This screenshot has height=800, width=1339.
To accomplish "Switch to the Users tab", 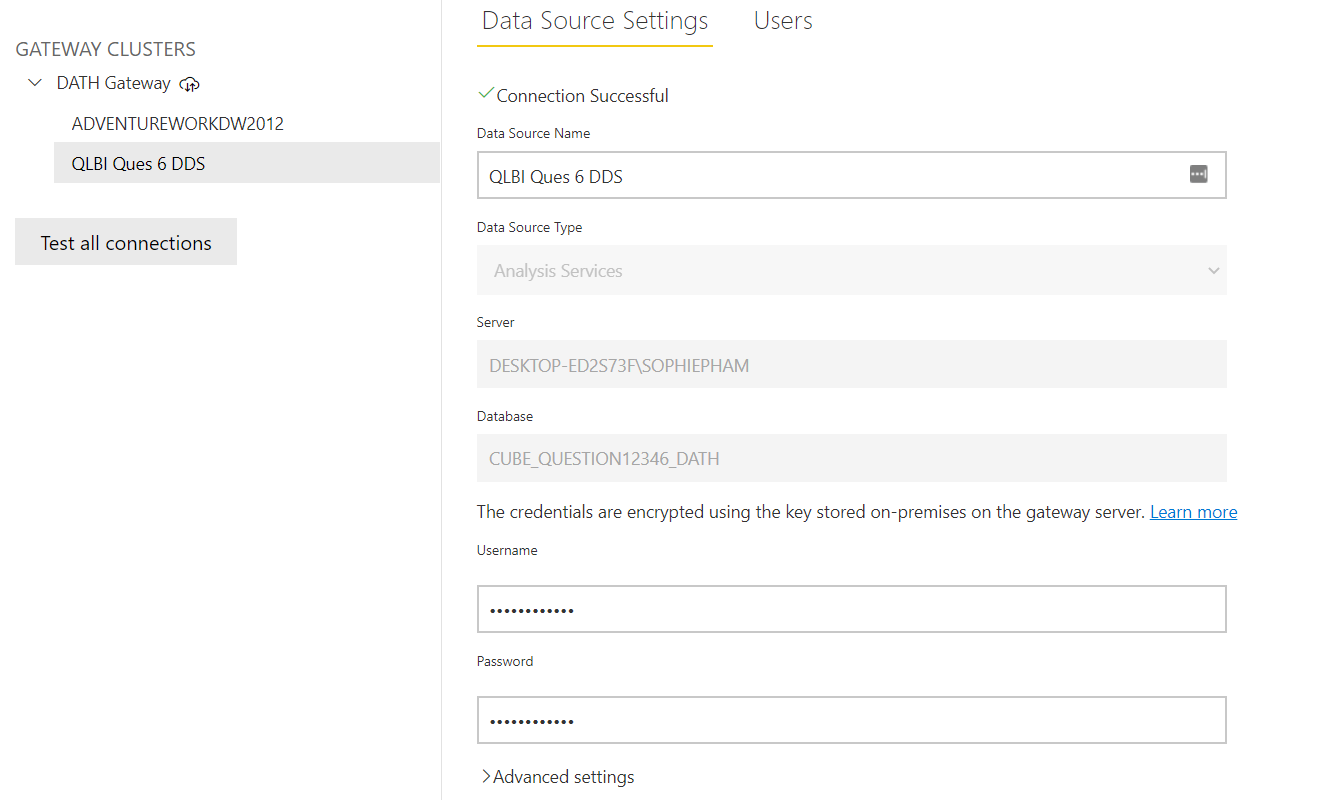I will tap(783, 21).
